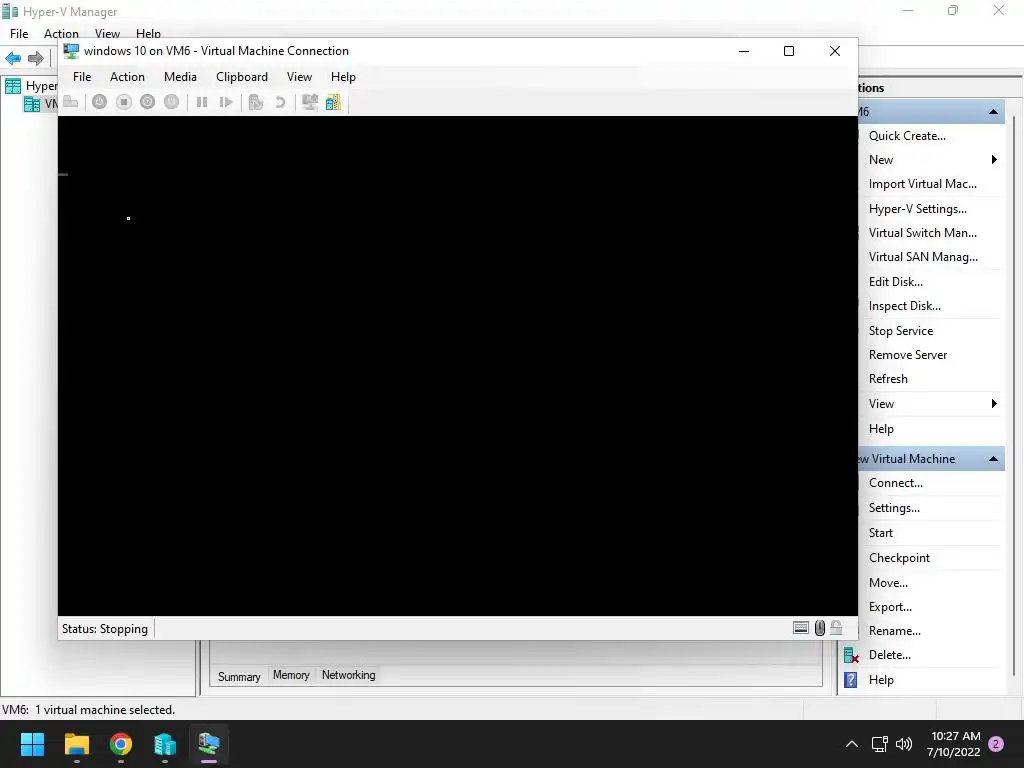Screen dimensions: 1024x768
Task: Open the Windows Start button on the taskbar
Action: [x=32, y=744]
